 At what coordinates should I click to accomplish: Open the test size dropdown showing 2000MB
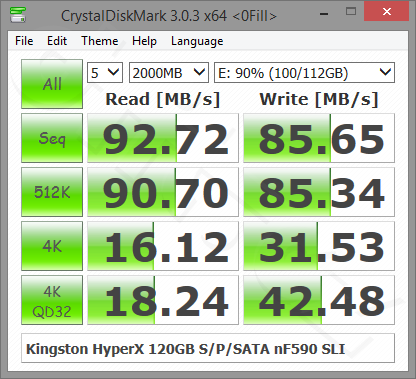click(x=169, y=72)
